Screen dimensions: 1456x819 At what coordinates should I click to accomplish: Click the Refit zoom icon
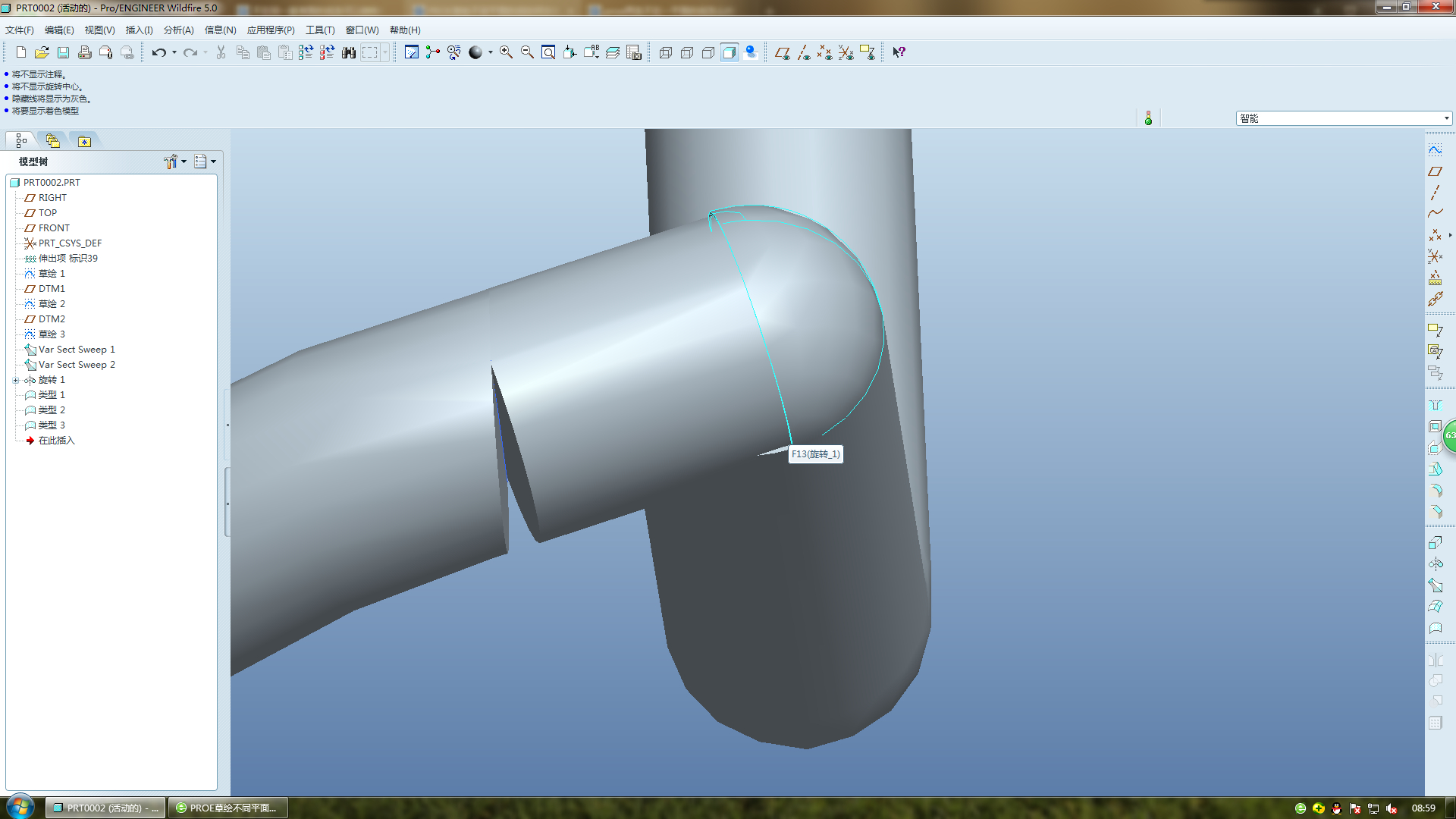[548, 52]
